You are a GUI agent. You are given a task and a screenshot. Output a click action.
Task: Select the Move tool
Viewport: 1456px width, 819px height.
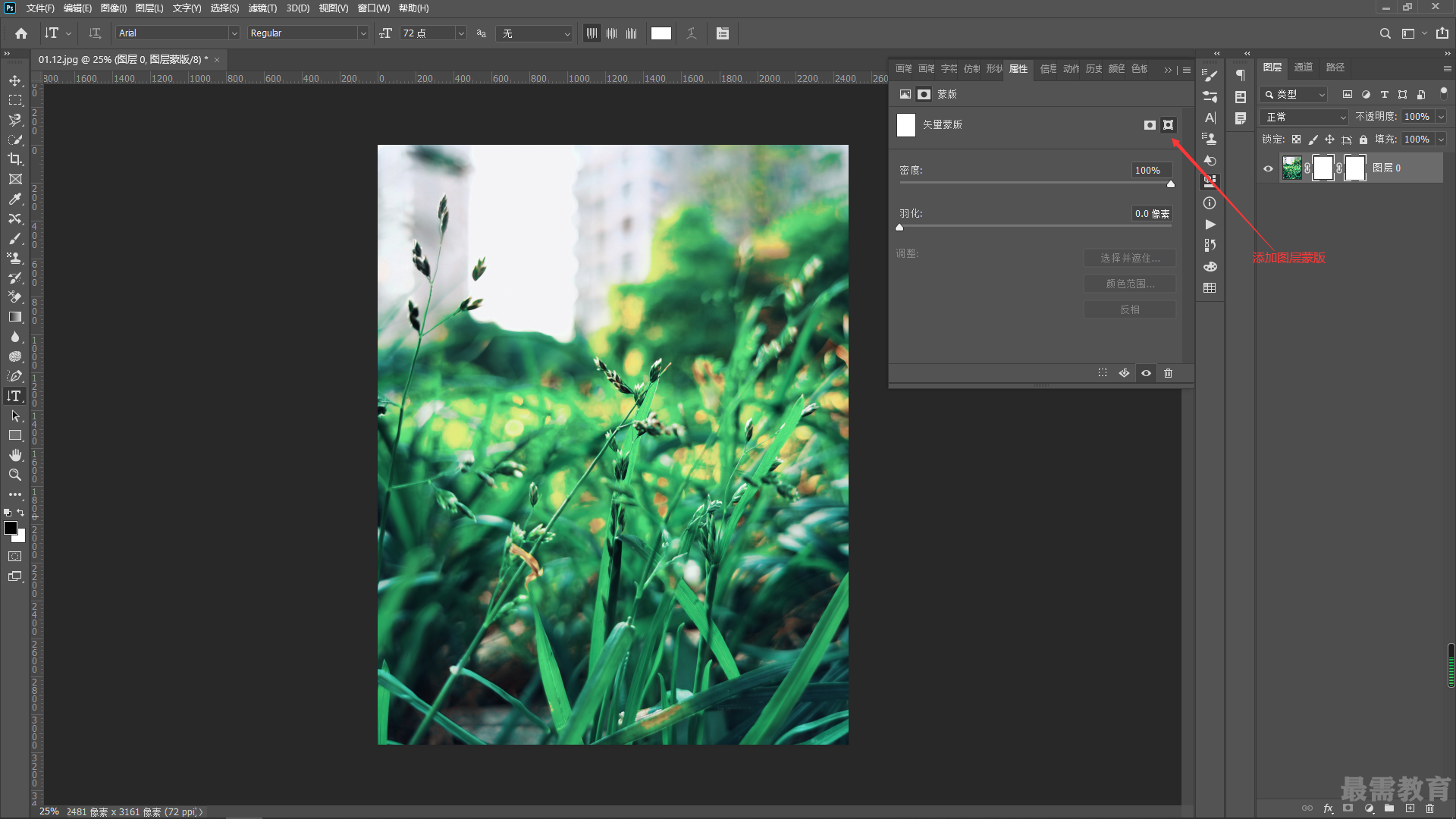pyautogui.click(x=15, y=80)
